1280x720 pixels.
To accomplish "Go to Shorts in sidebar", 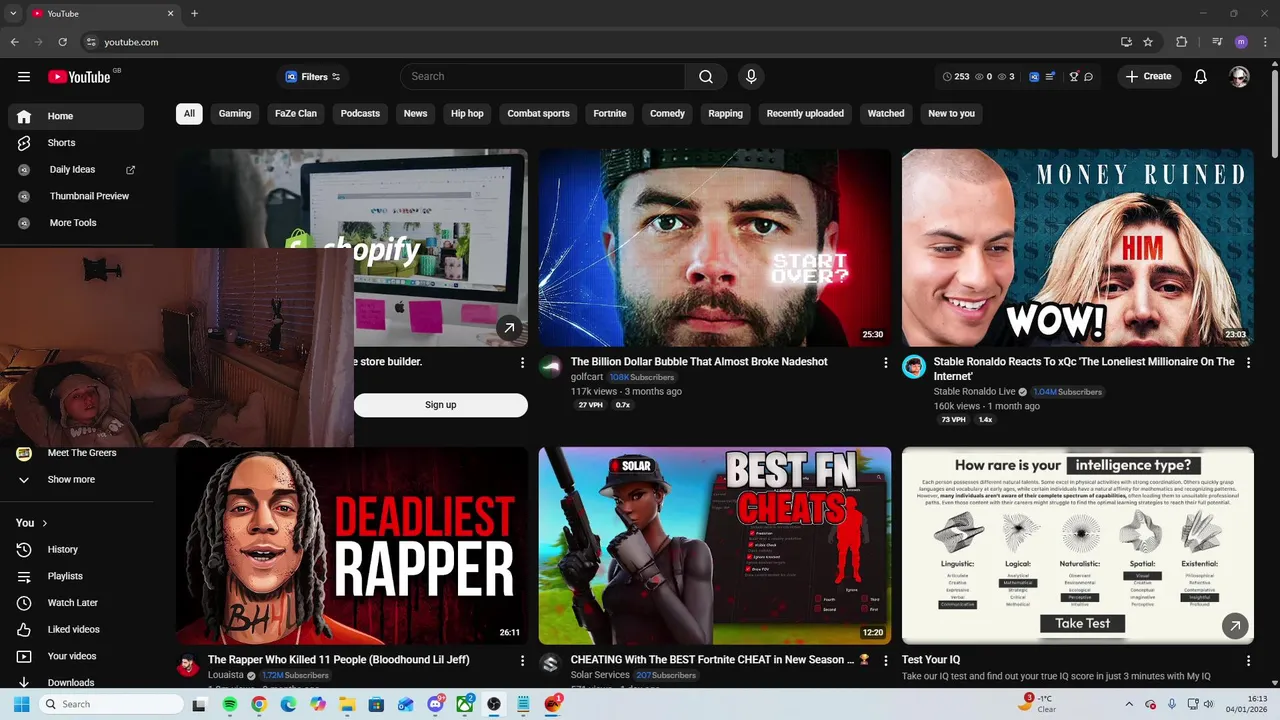I will coord(76,143).
